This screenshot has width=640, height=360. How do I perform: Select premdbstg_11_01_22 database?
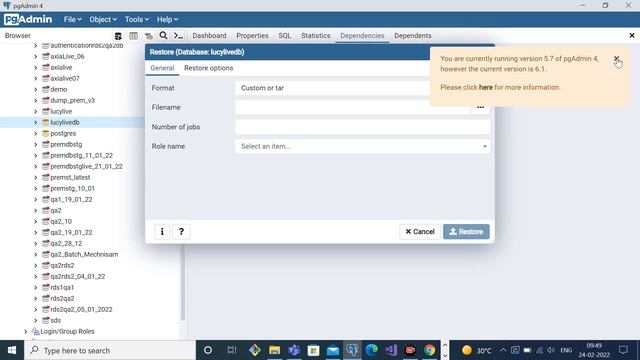click(82, 156)
